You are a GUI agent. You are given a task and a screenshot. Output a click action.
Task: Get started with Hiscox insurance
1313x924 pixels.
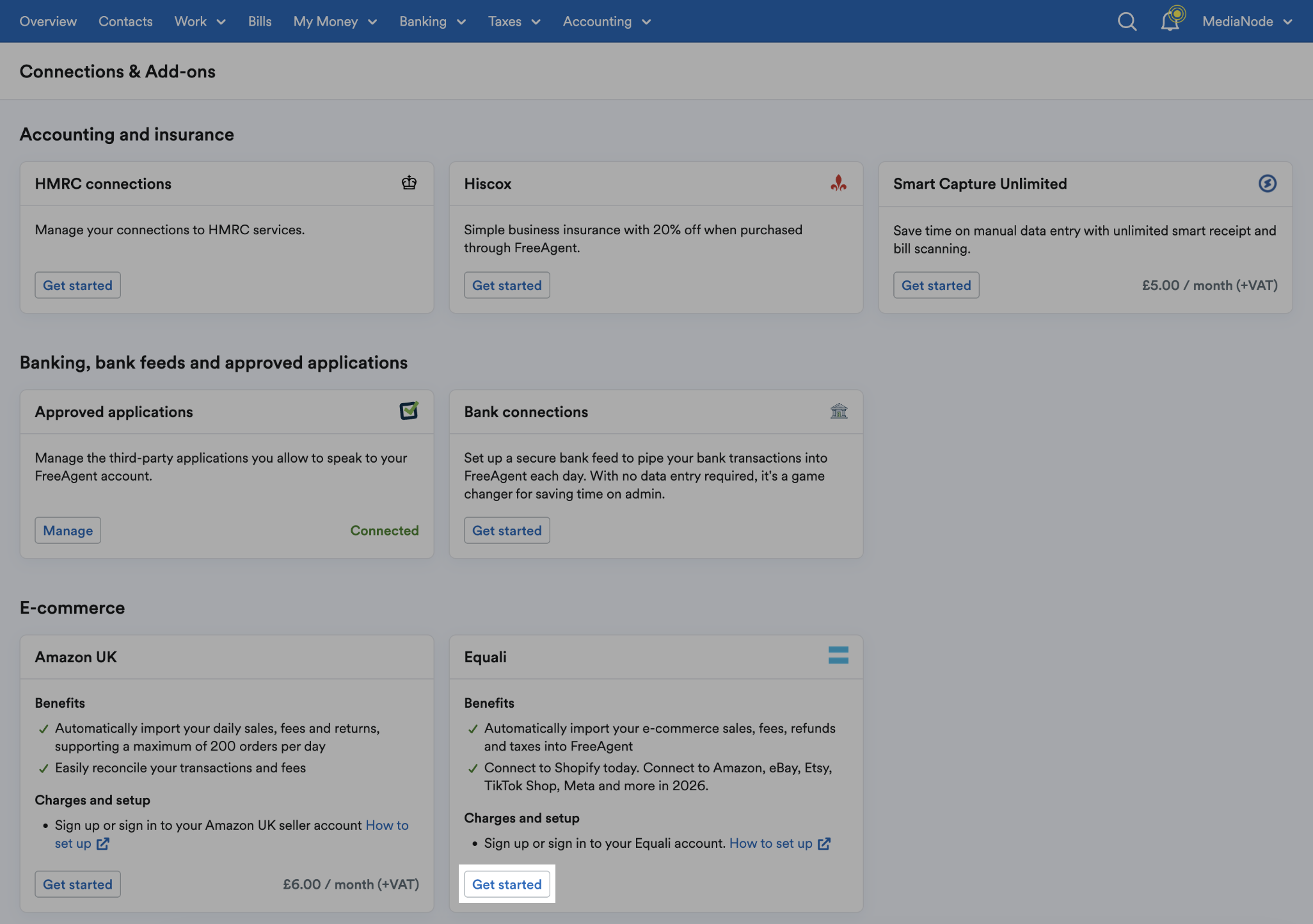(507, 285)
